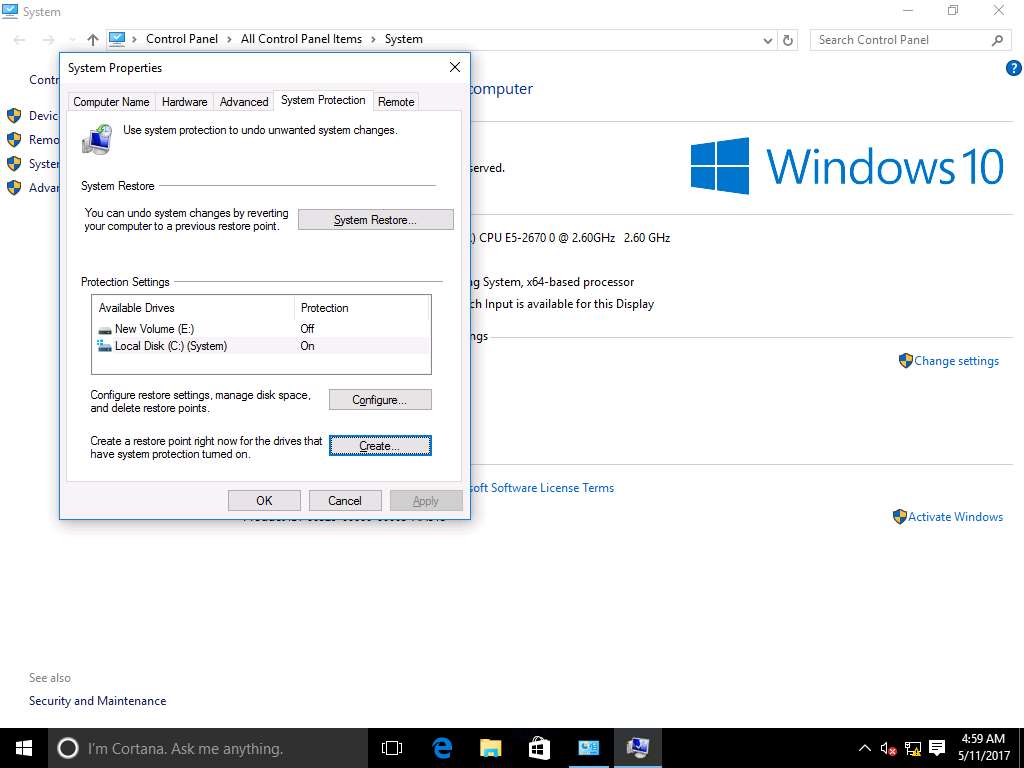Click the Cortana circle icon

click(68, 748)
